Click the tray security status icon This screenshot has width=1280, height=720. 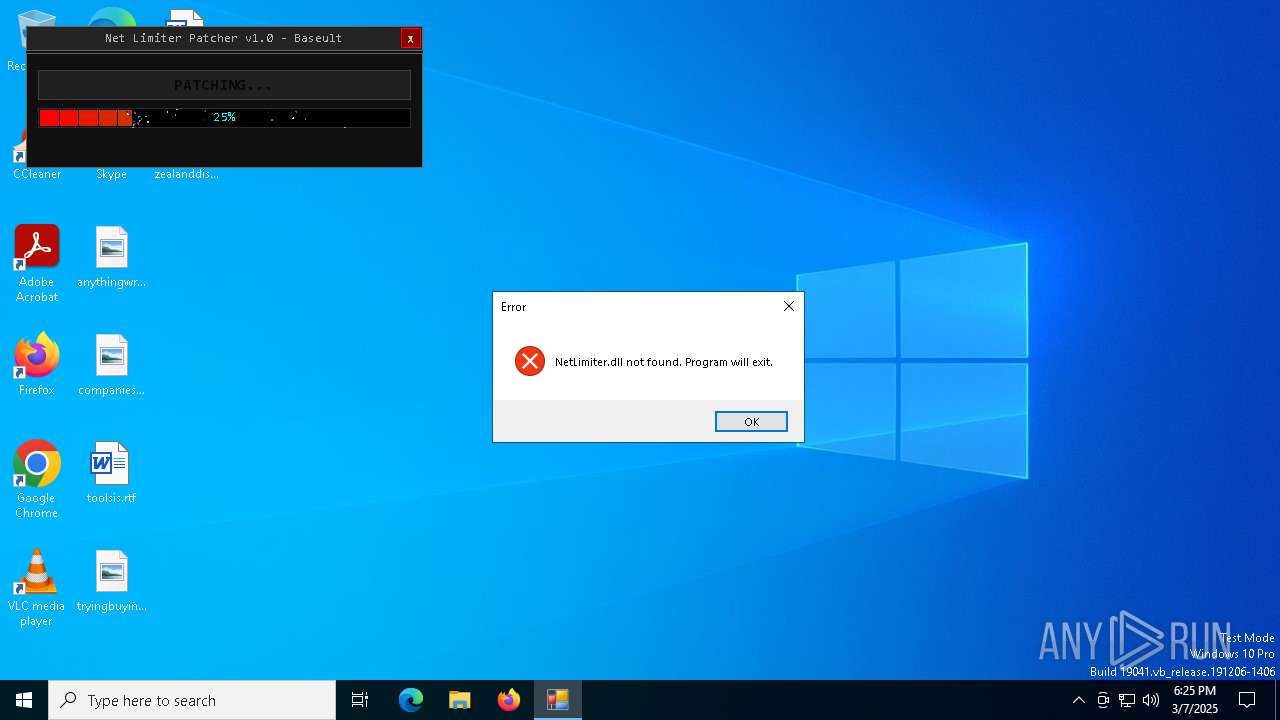pos(1103,700)
